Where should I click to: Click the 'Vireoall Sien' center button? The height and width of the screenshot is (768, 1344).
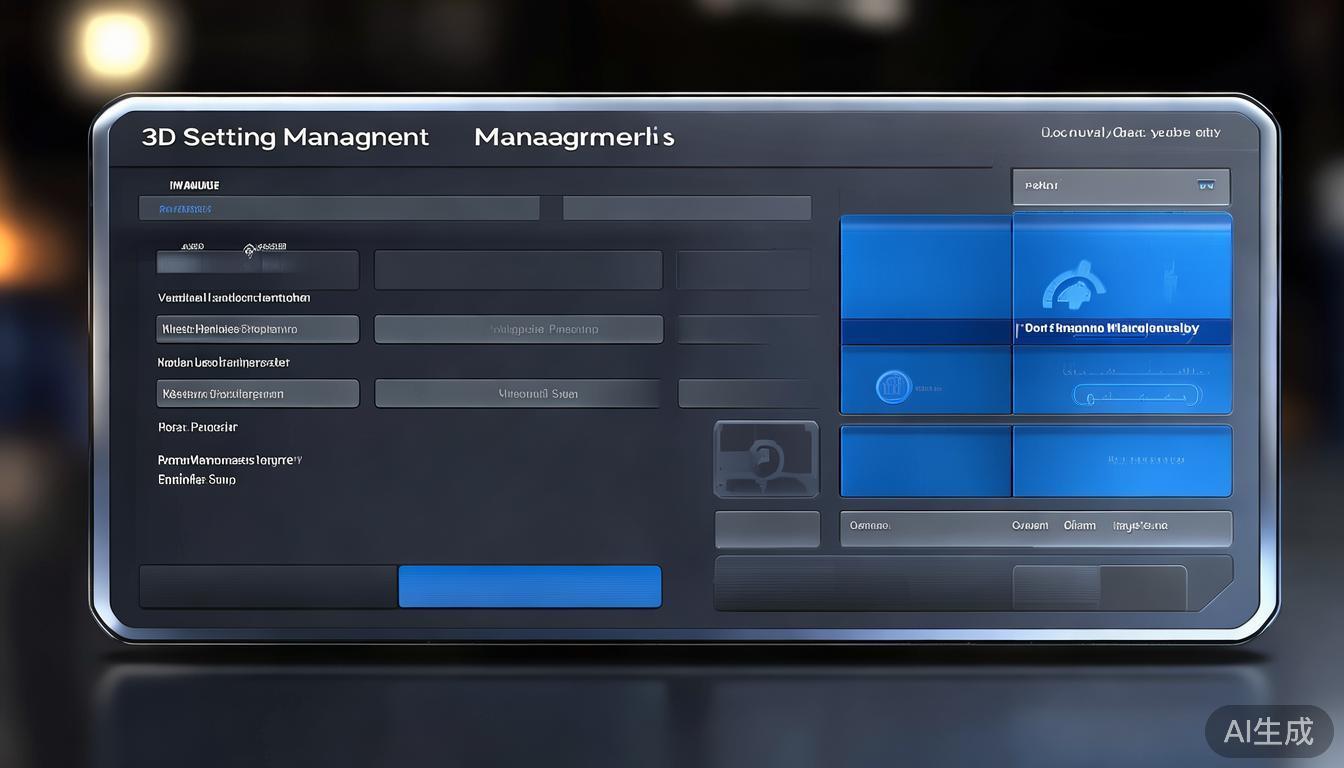tap(518, 394)
